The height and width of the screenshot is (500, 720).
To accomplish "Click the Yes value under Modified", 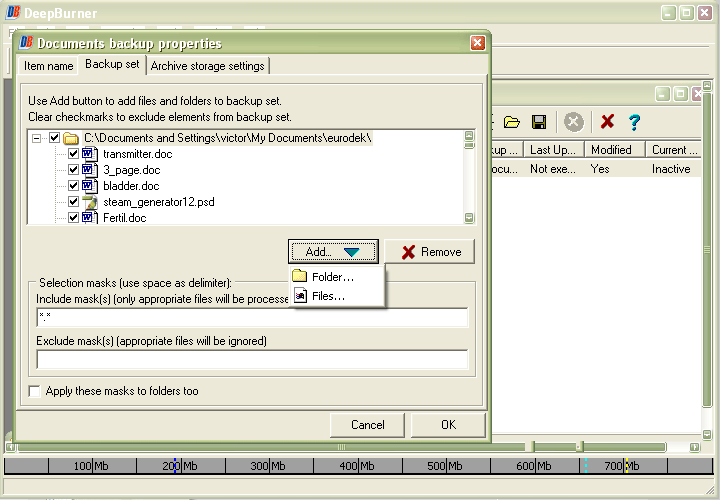I will pos(600,169).
